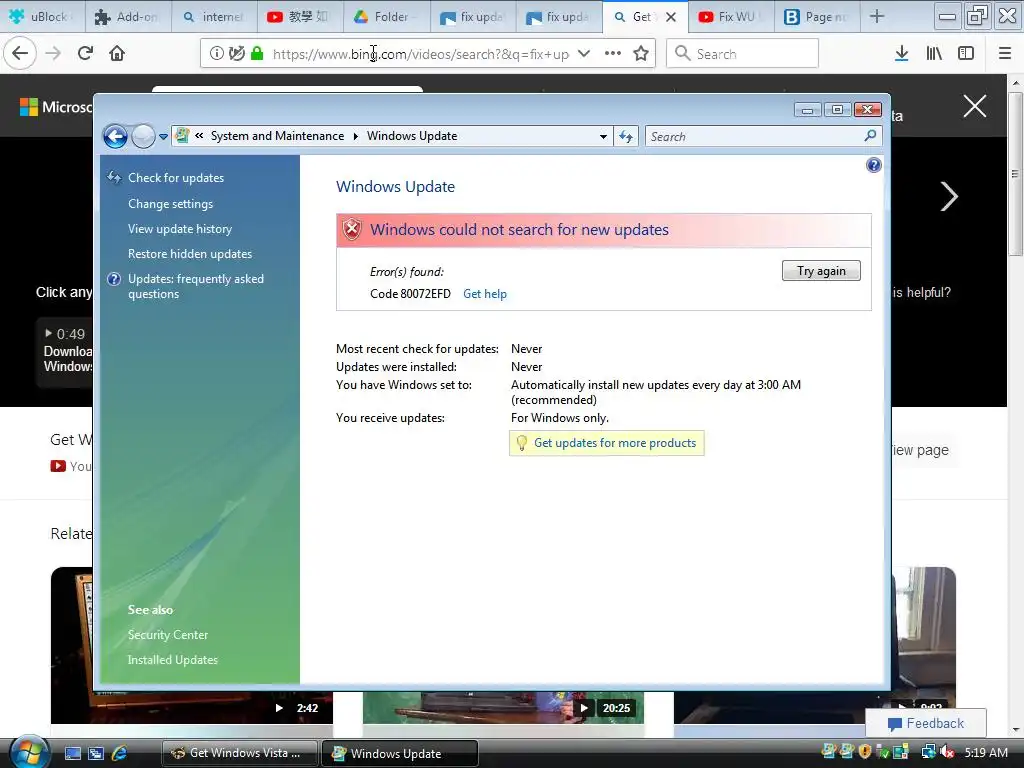Go back in the Windows Update window

[x=116, y=136]
